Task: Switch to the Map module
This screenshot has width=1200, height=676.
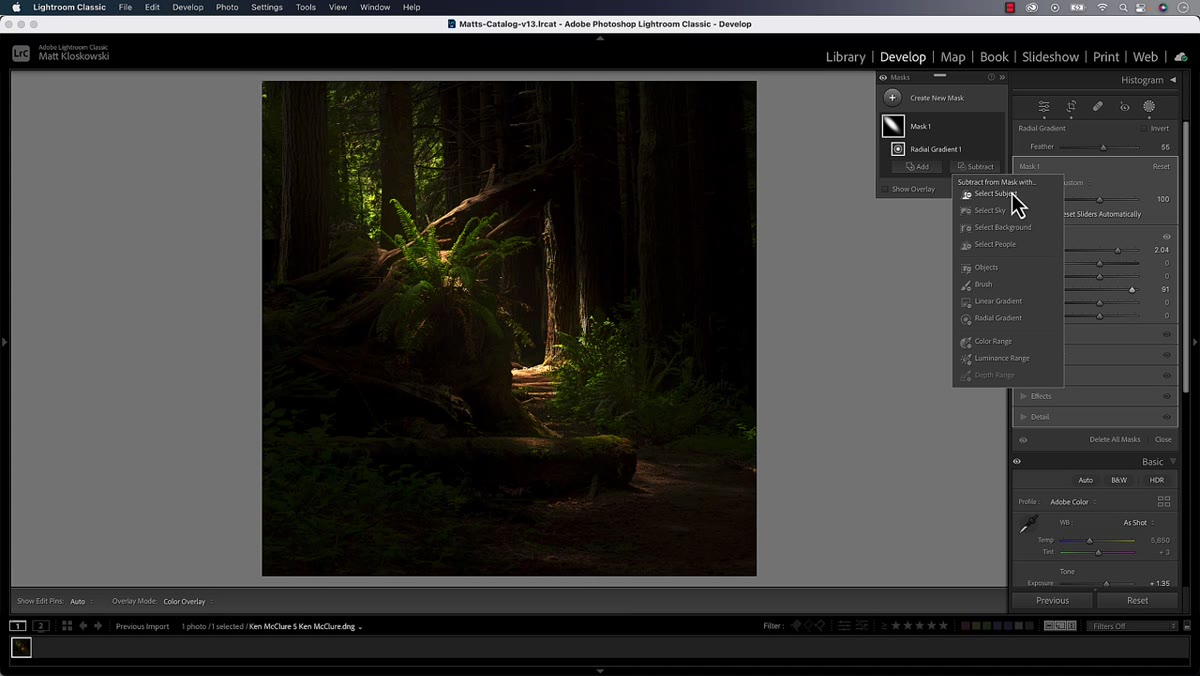Action: pos(953,57)
